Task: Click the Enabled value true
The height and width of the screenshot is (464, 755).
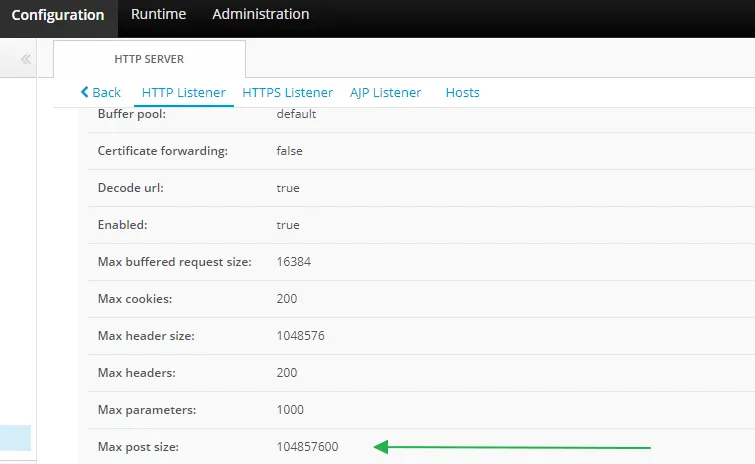Action: click(x=288, y=225)
